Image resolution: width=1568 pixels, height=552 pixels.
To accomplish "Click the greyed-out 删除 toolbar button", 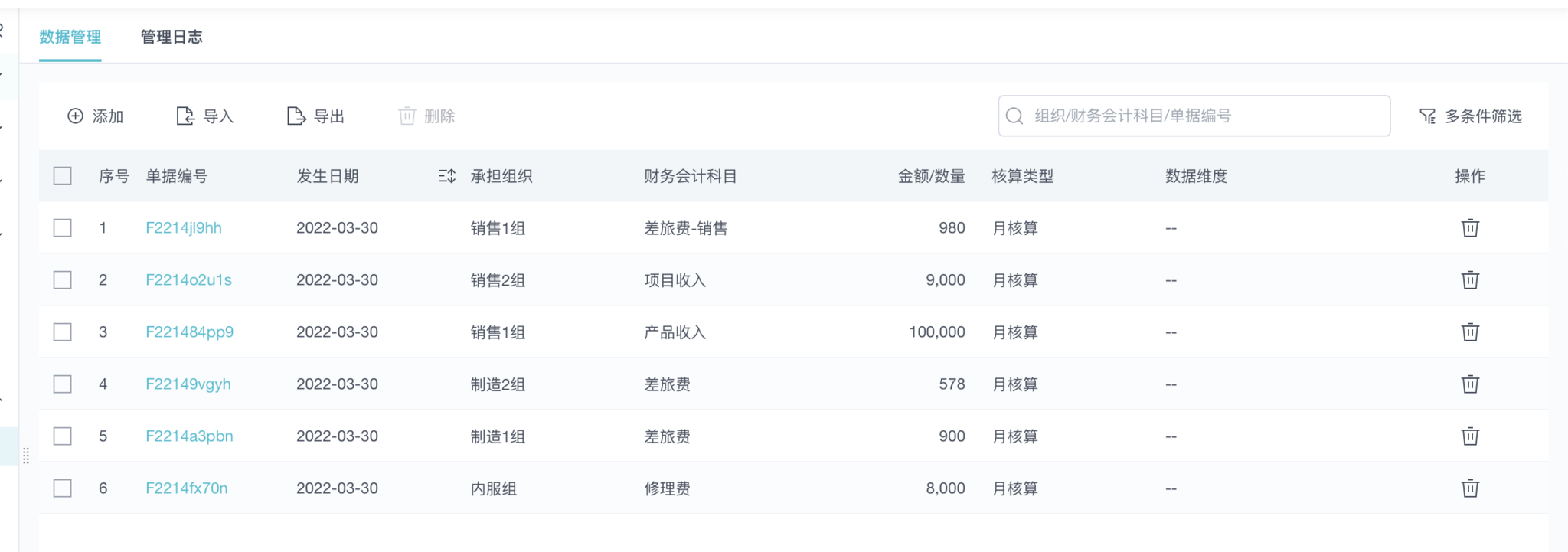I will (x=427, y=116).
